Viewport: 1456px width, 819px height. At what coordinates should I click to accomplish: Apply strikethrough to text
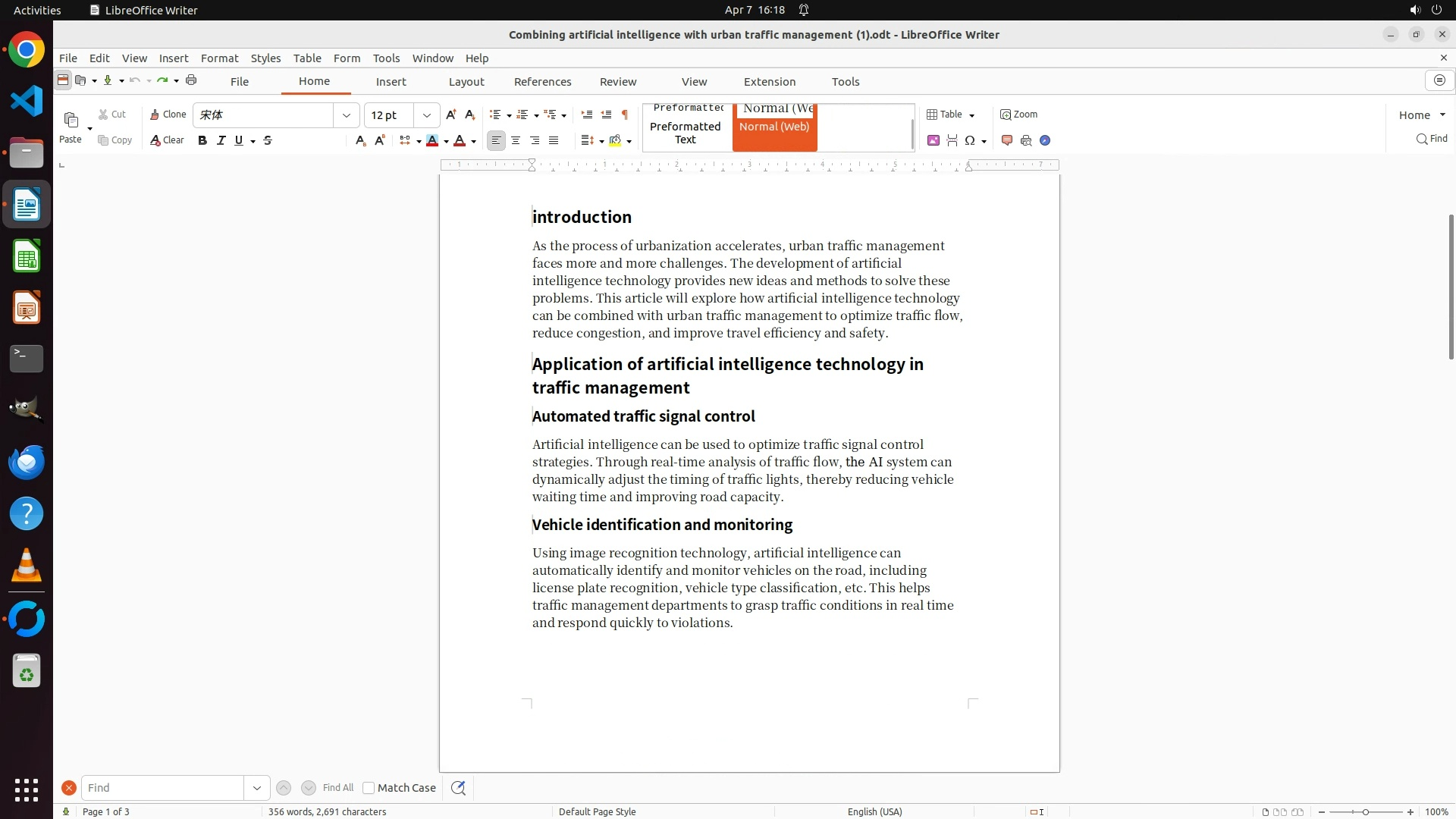coord(268,140)
